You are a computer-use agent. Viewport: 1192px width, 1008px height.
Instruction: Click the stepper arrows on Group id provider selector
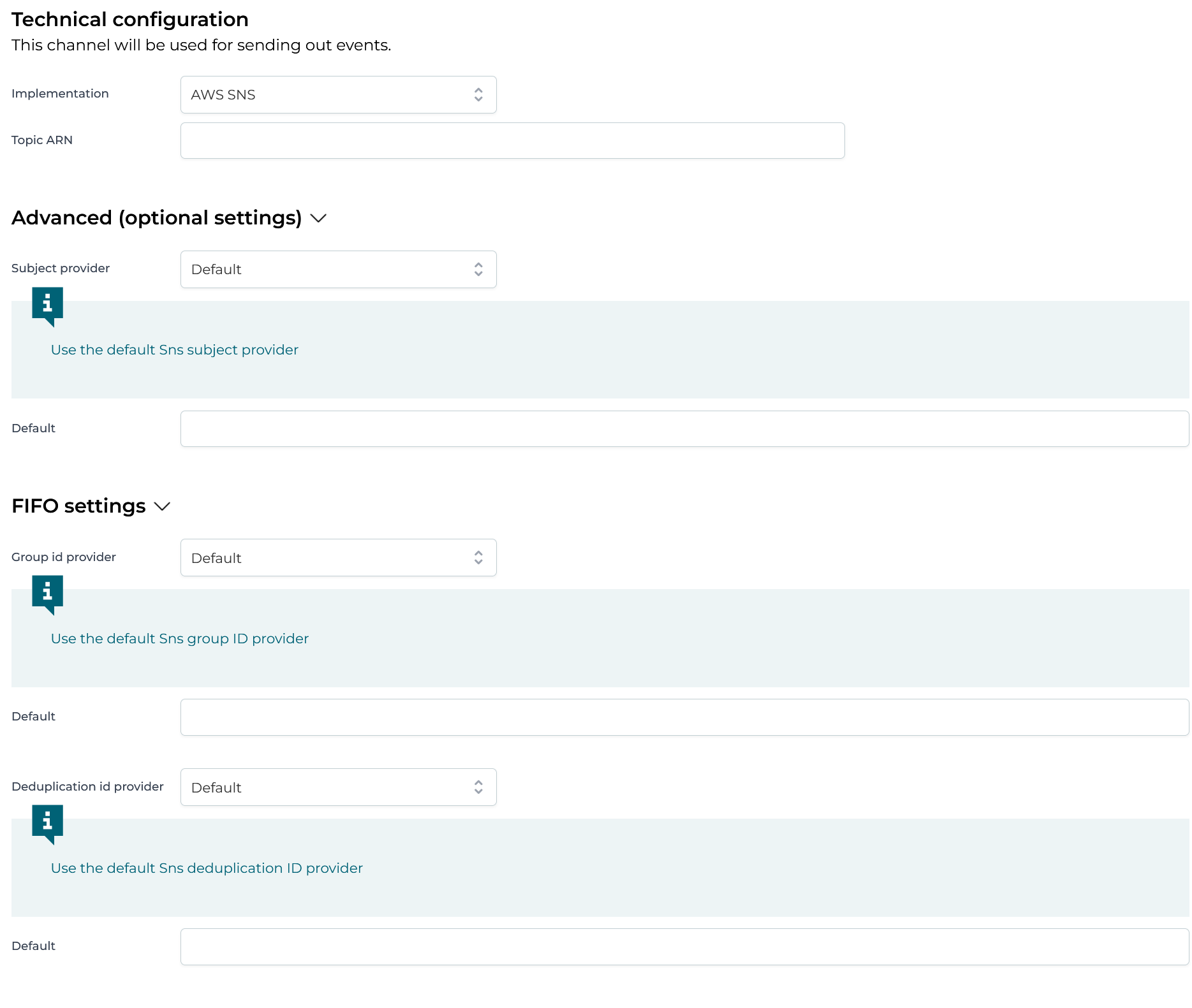(478, 557)
